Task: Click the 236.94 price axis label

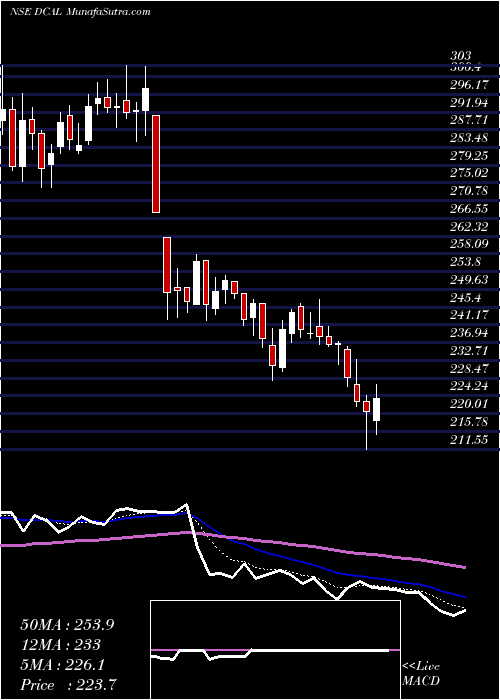Action: click(469, 333)
